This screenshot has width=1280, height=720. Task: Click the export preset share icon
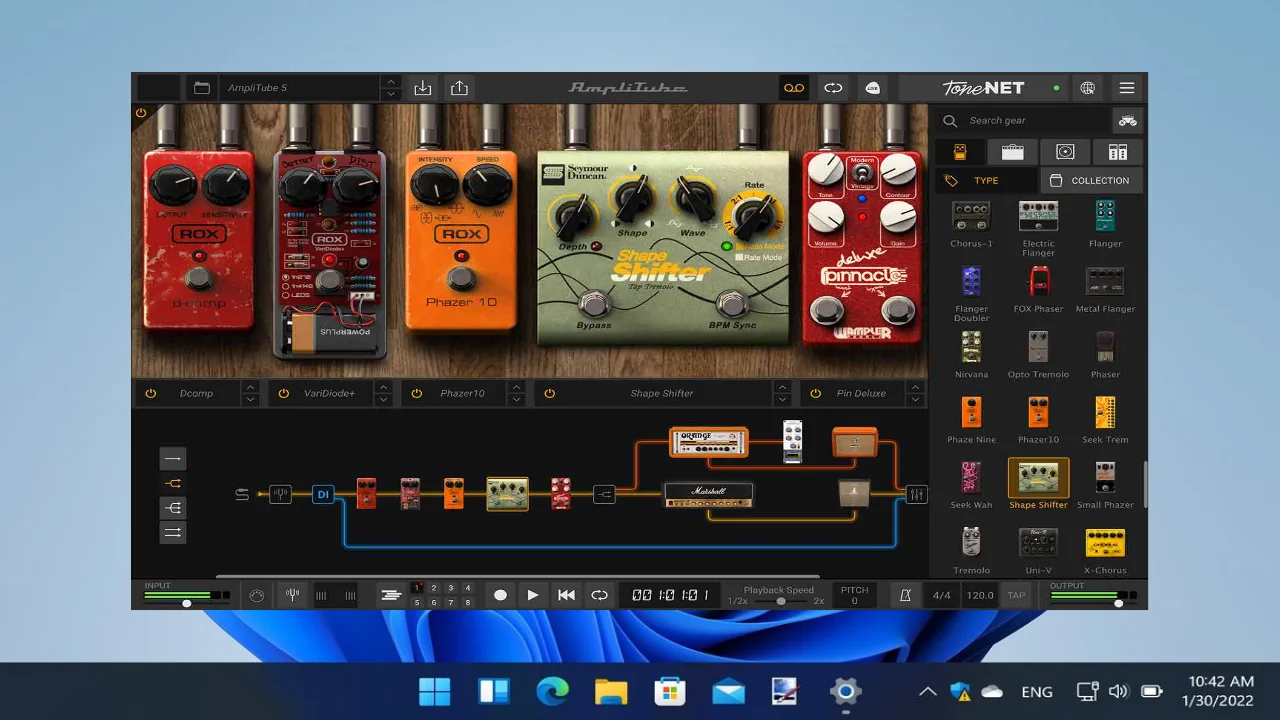coord(459,88)
